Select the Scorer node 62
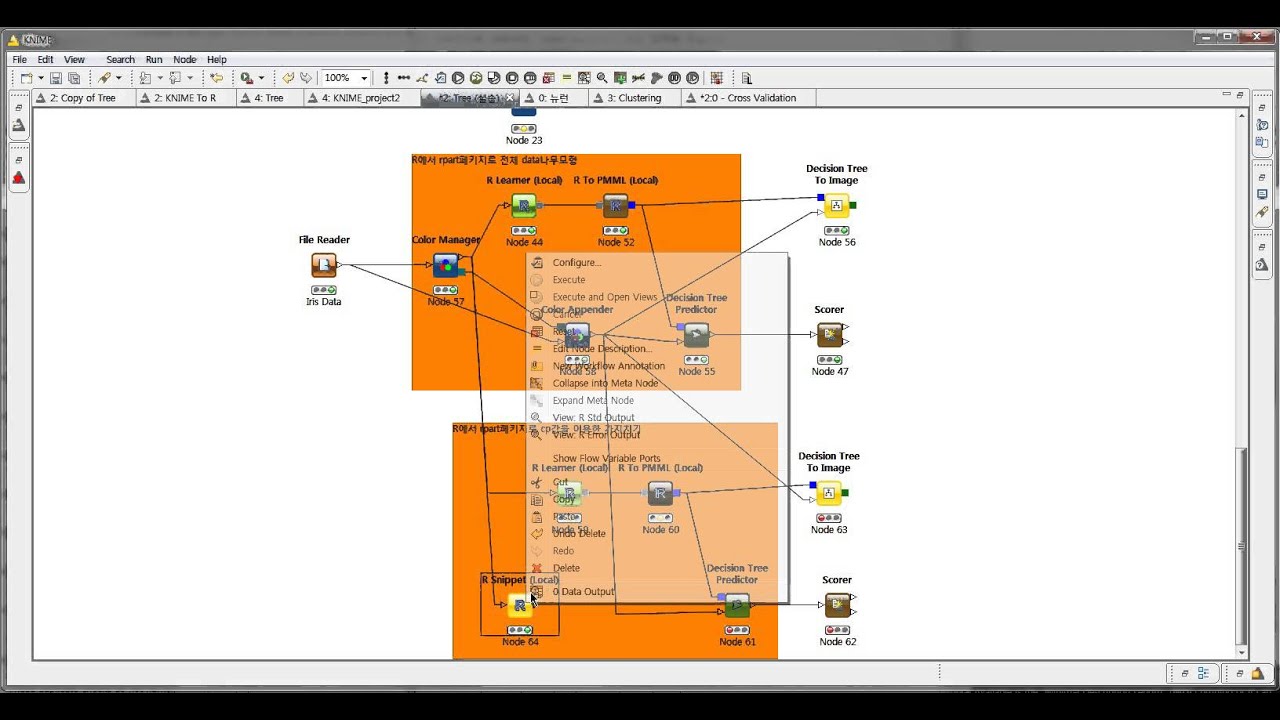1280x720 pixels. [x=837, y=605]
